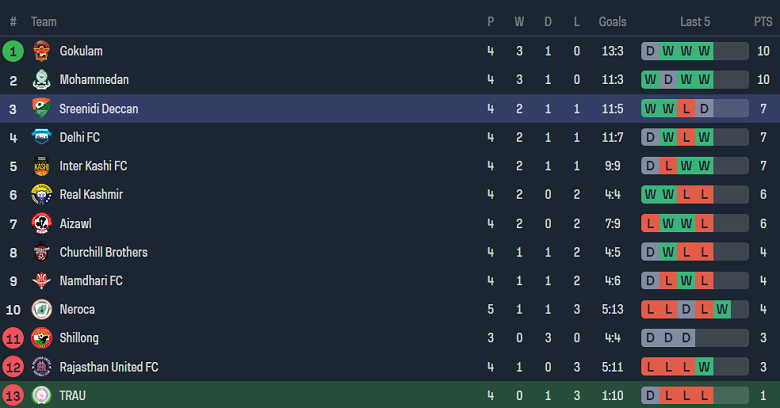Click Neroca's green W form badge
This screenshot has height=408, width=780.
pyautogui.click(x=722, y=310)
